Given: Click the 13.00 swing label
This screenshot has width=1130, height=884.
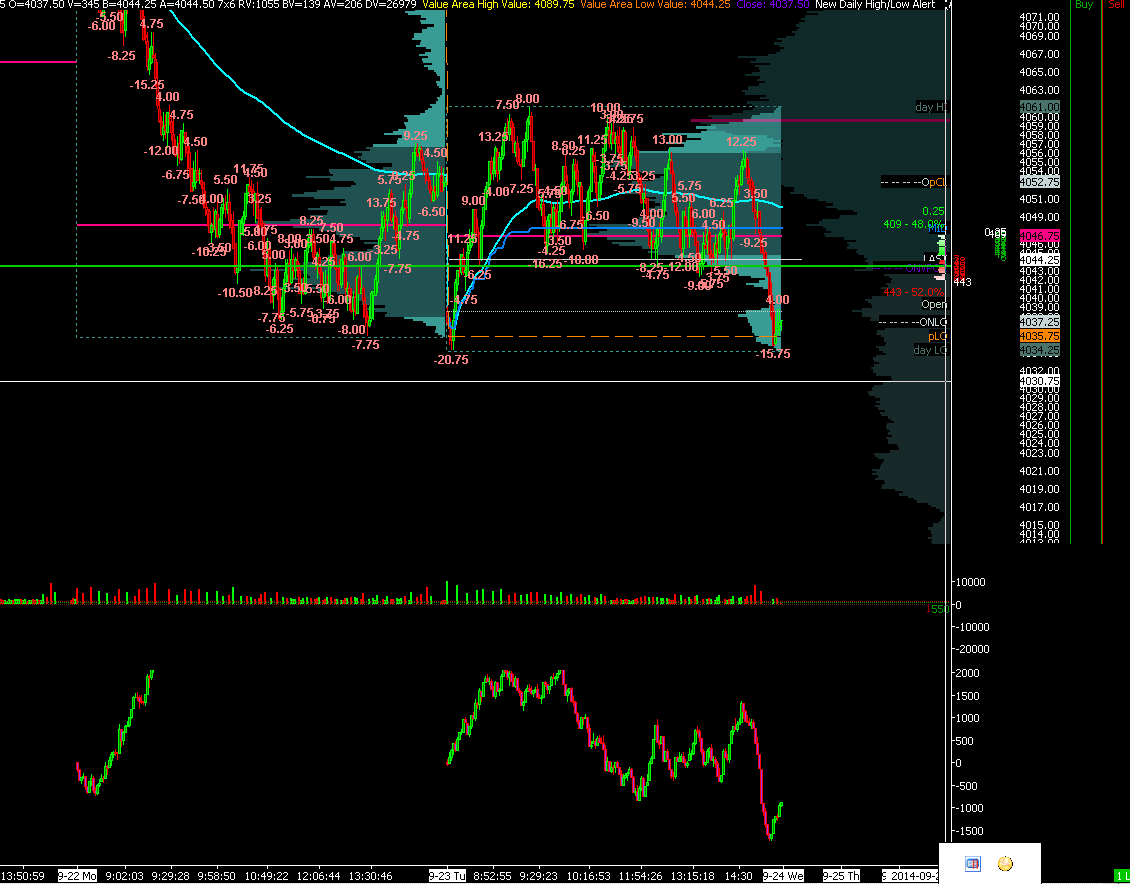Looking at the screenshot, I should pos(667,139).
